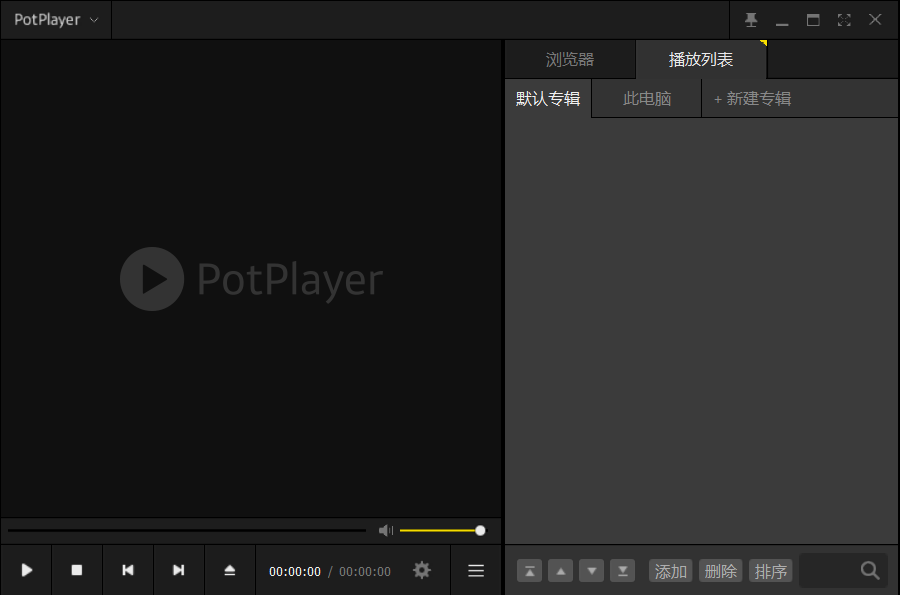Create a new album with 新建专辑

point(751,98)
